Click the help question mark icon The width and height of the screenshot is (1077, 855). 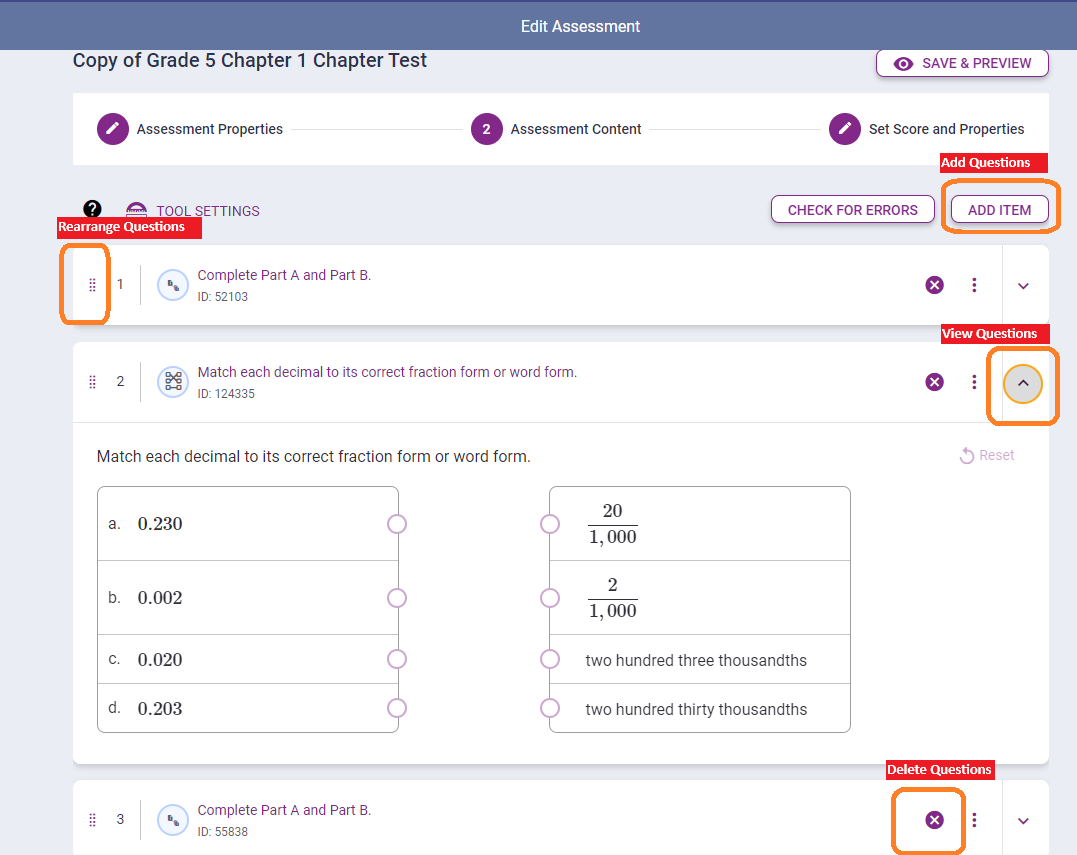click(92, 209)
